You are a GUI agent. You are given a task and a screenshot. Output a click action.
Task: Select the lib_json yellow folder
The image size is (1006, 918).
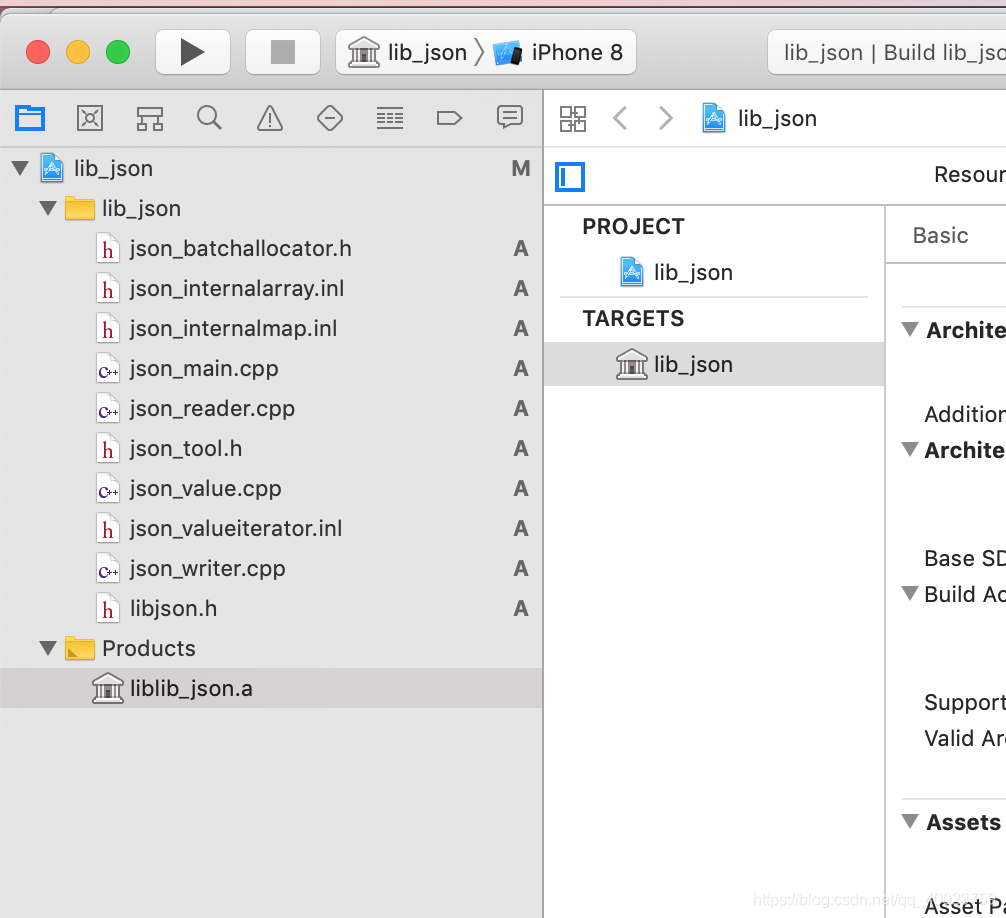271,208
